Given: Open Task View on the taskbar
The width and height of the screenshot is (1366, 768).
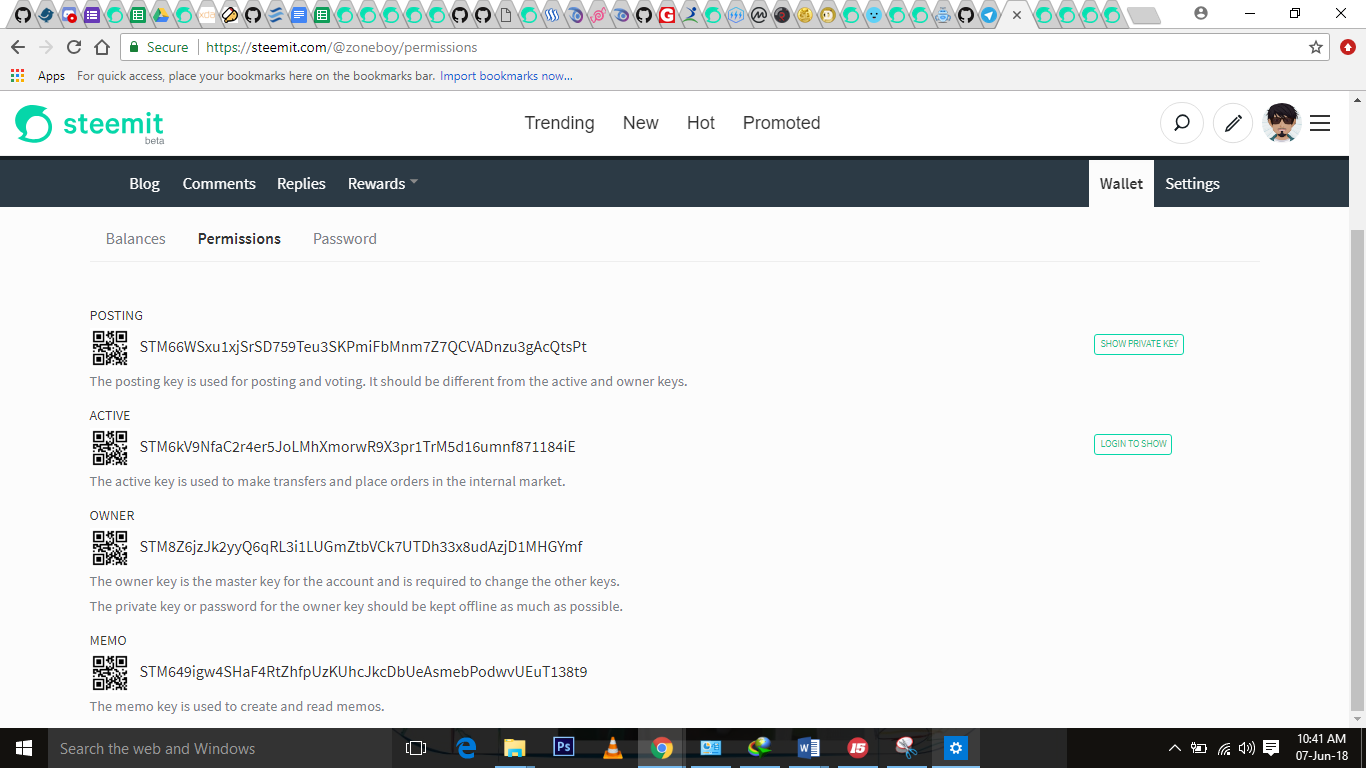Looking at the screenshot, I should (416, 748).
